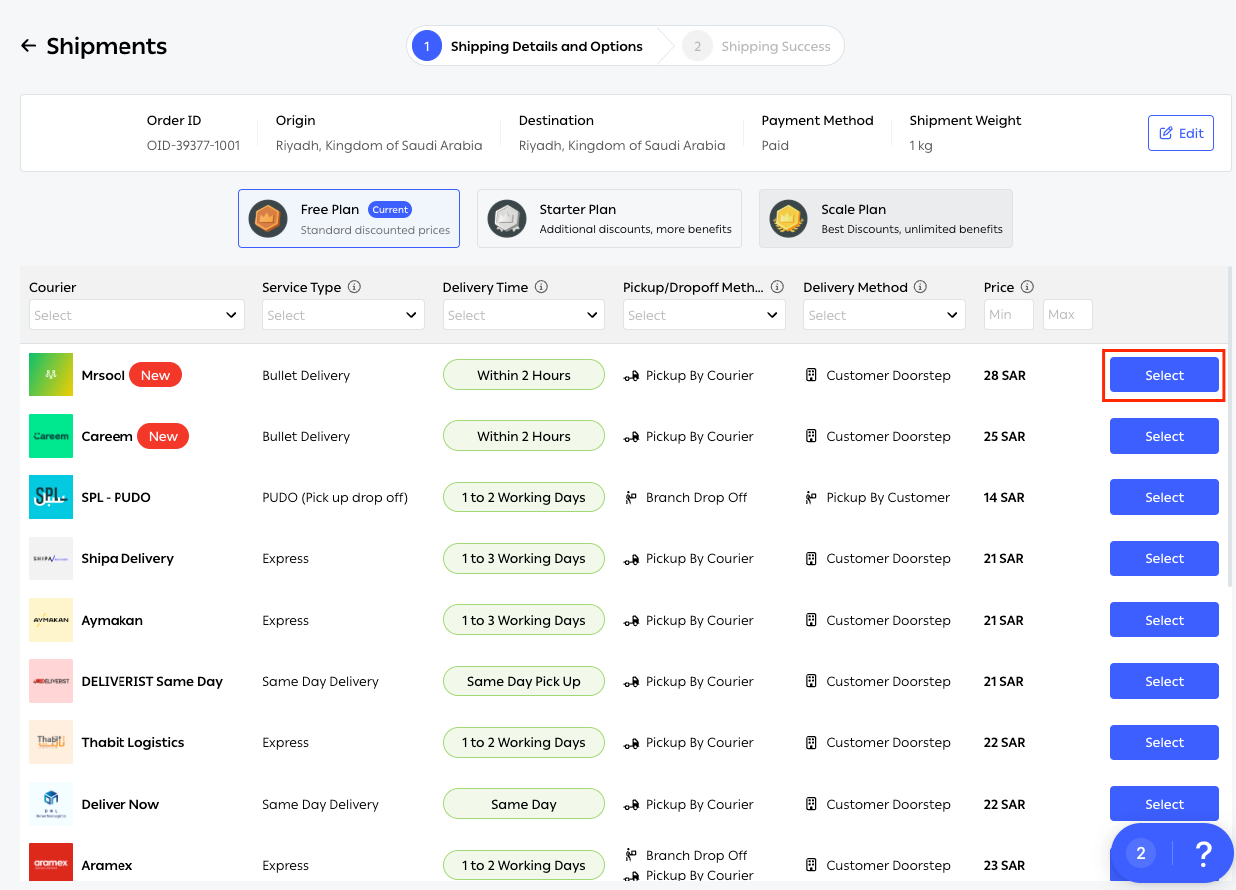The image size is (1236, 890).
Task: Open the help question mark widget
Action: tap(1203, 853)
